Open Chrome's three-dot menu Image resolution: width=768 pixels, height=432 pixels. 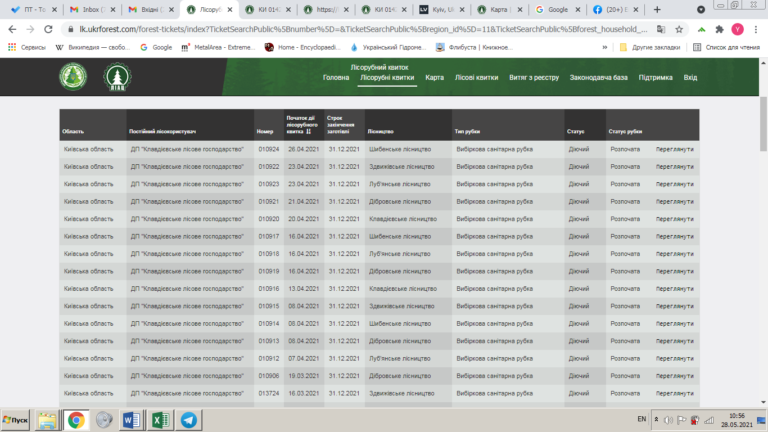756,30
